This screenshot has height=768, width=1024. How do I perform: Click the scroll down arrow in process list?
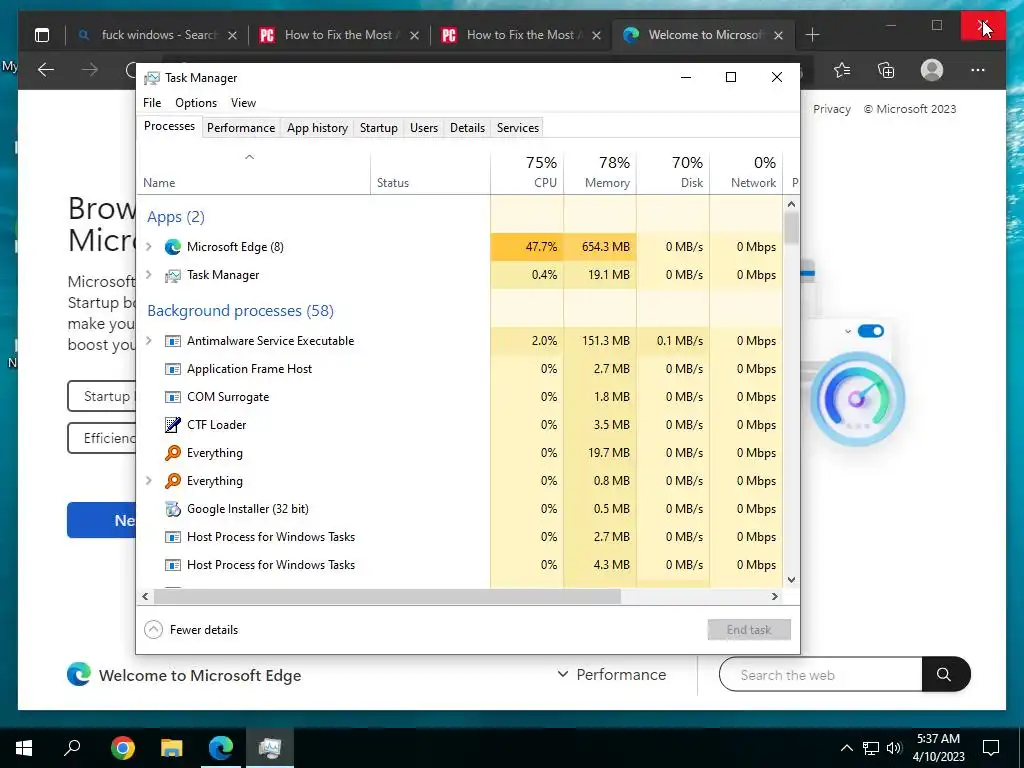pyautogui.click(x=792, y=580)
